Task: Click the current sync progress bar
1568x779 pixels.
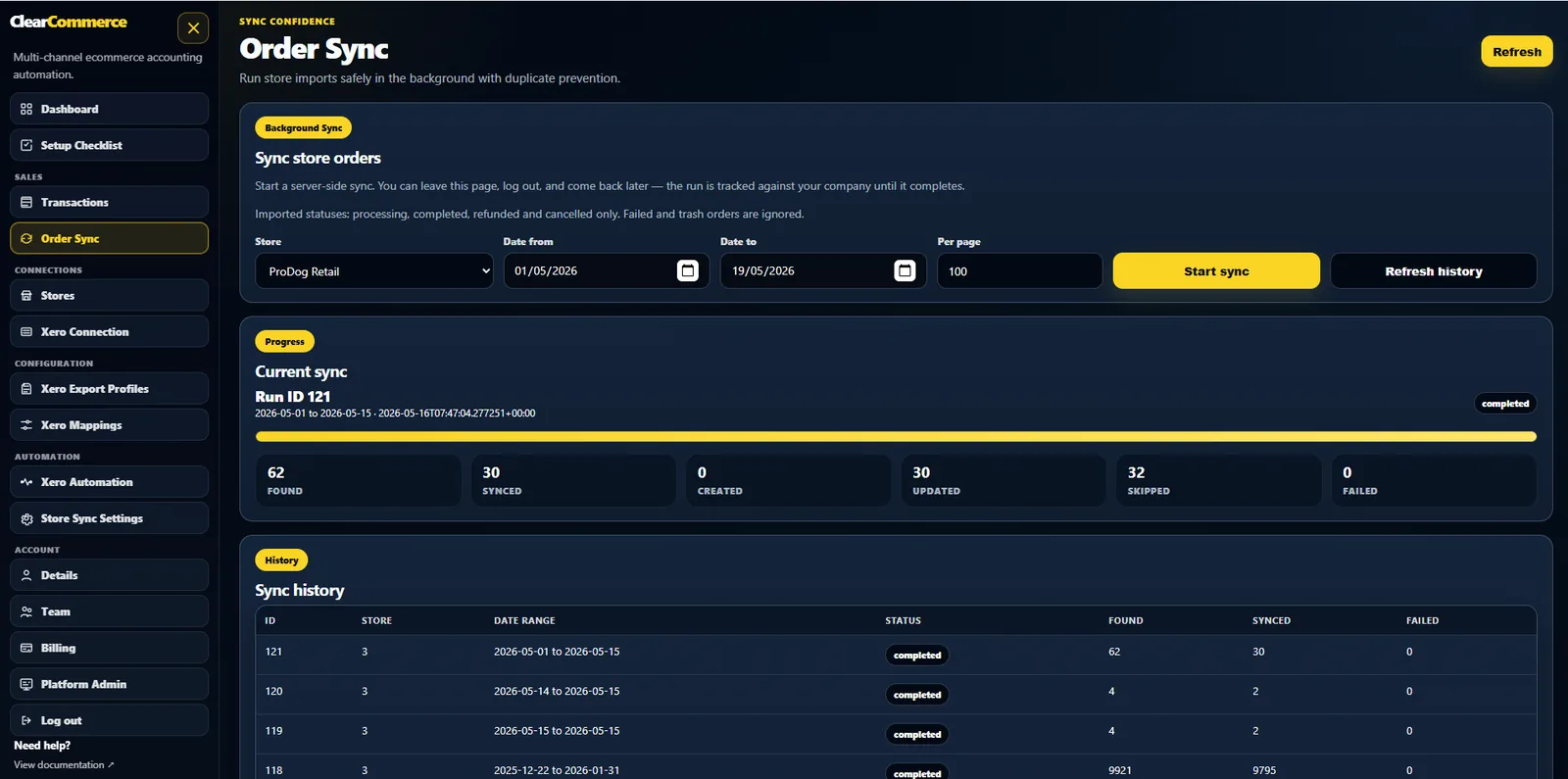Action: click(x=896, y=437)
